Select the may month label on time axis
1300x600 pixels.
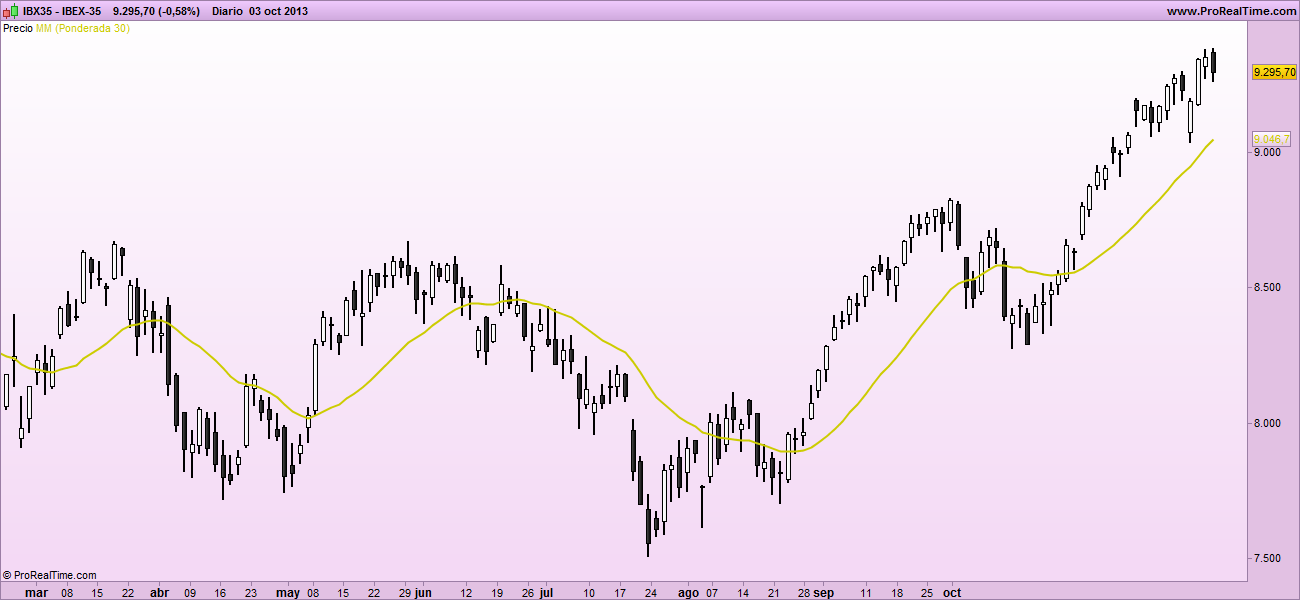pos(288,592)
